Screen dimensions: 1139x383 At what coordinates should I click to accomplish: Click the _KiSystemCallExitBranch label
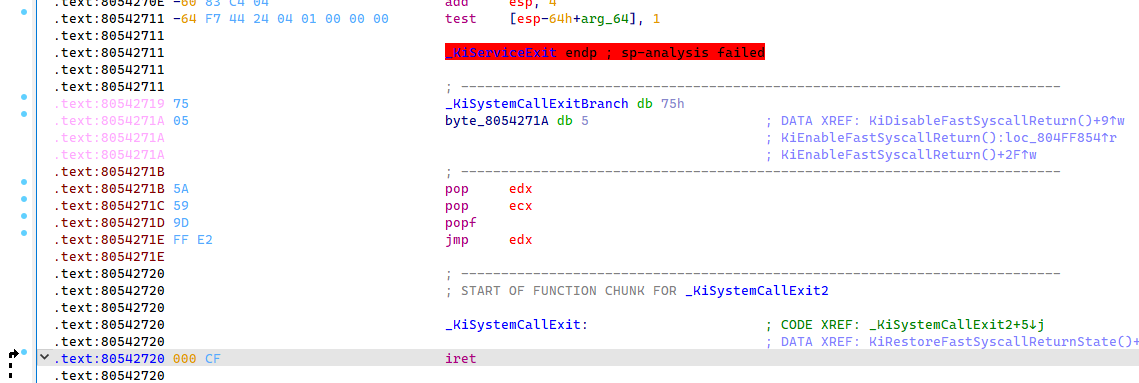[x=538, y=103]
